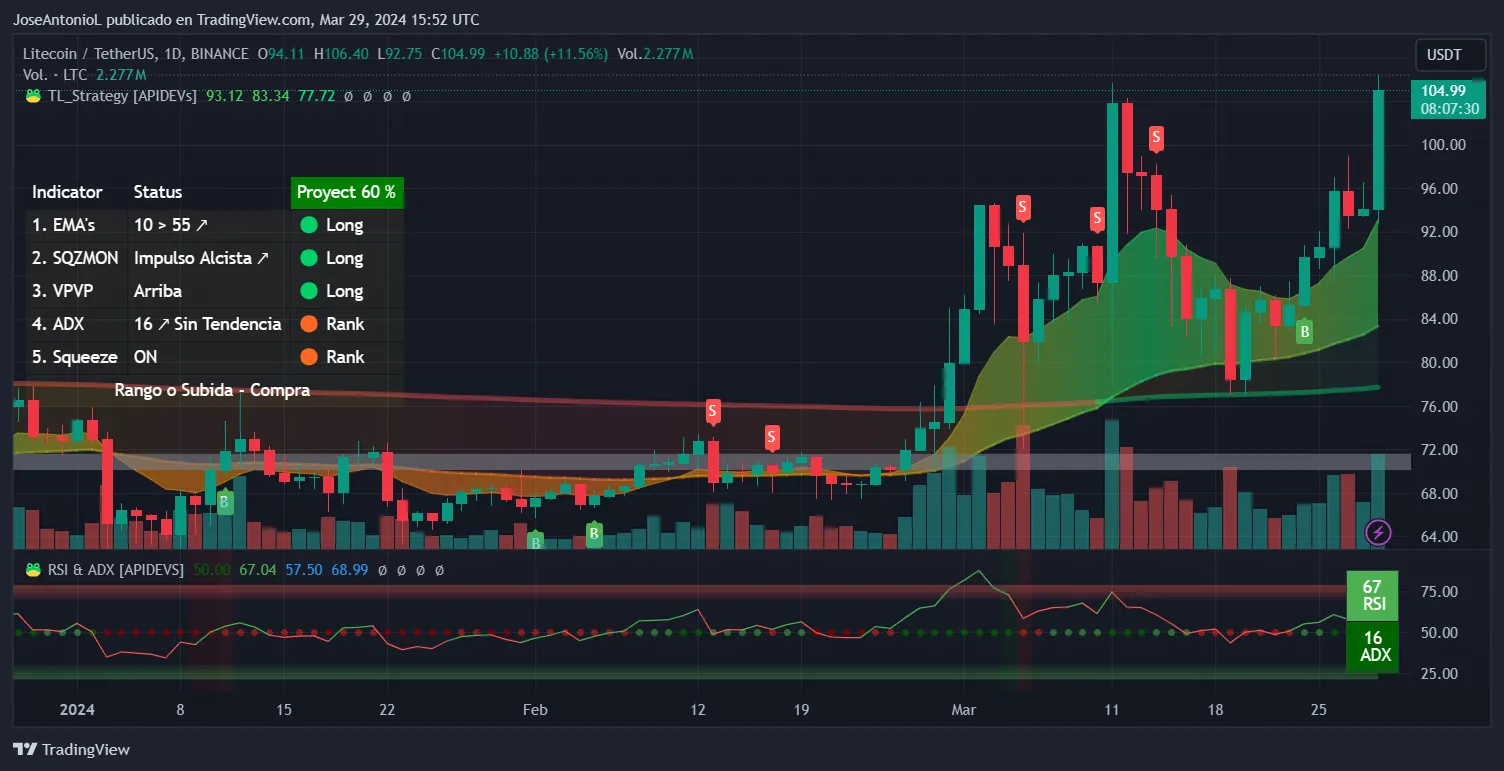The width and height of the screenshot is (1504, 771).
Task: Click the TradingView logo at bottom left
Action: [71, 749]
